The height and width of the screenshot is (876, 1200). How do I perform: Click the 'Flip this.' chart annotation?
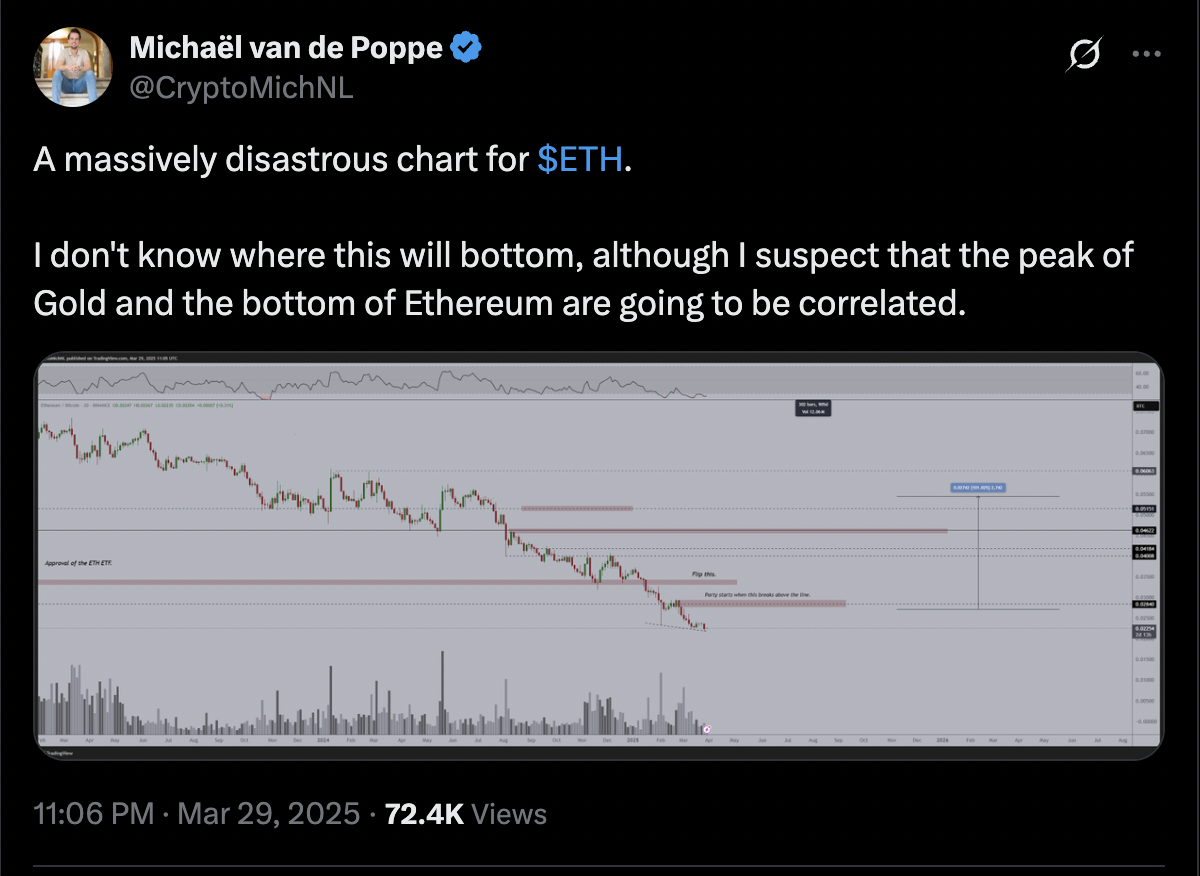(x=704, y=575)
